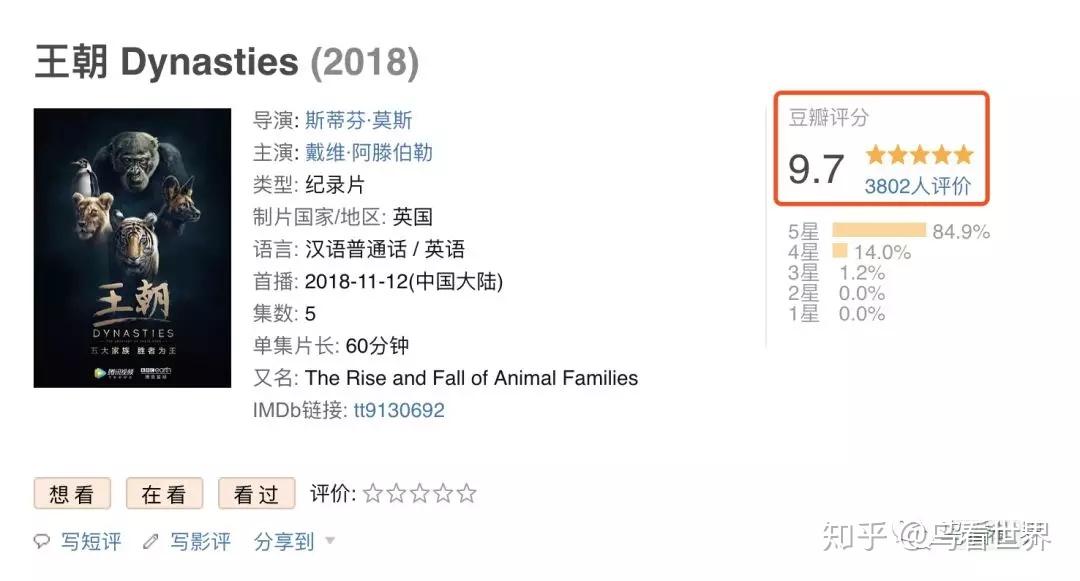The height and width of the screenshot is (581, 1080).
Task: Mark the show as 想看
Action: coord(72,494)
